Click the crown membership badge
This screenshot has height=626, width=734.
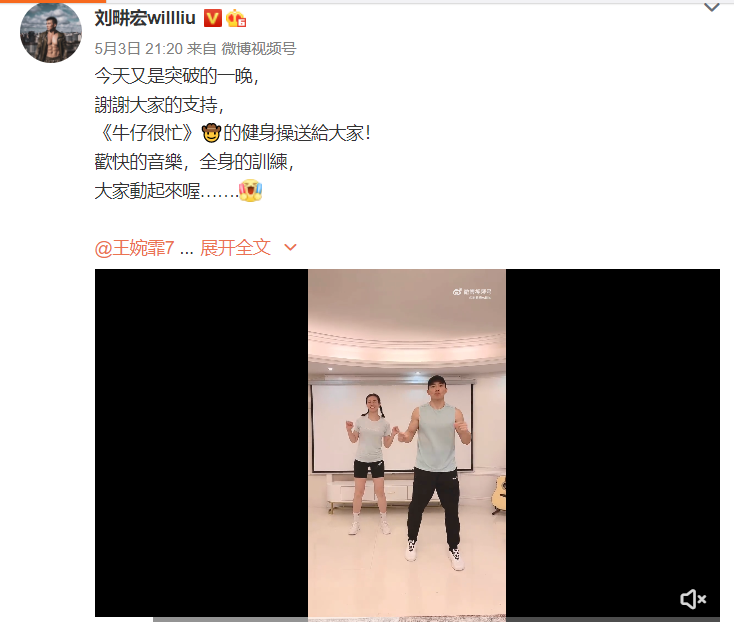[x=236, y=19]
